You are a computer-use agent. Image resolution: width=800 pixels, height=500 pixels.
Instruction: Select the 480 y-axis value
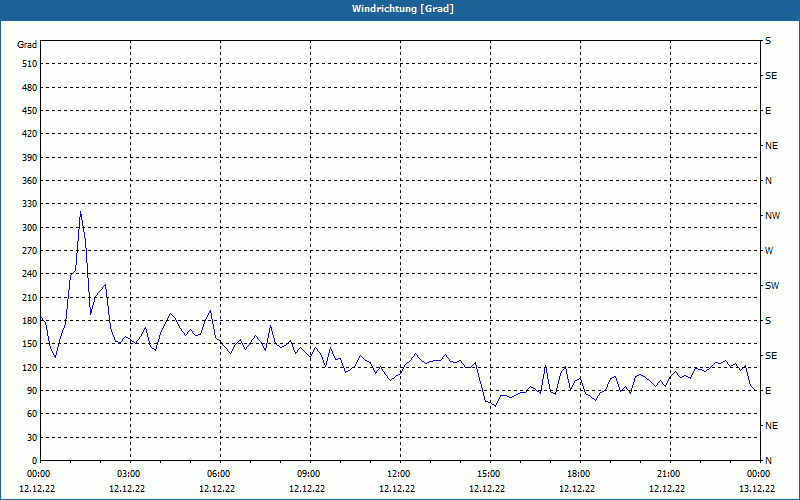(x=30, y=88)
